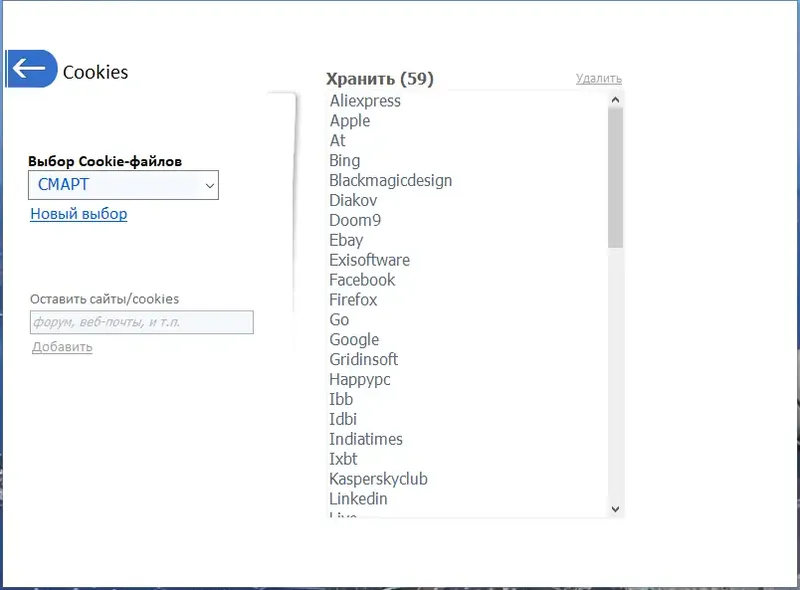Select Linkedin entry
The height and width of the screenshot is (590, 800).
[x=358, y=499]
